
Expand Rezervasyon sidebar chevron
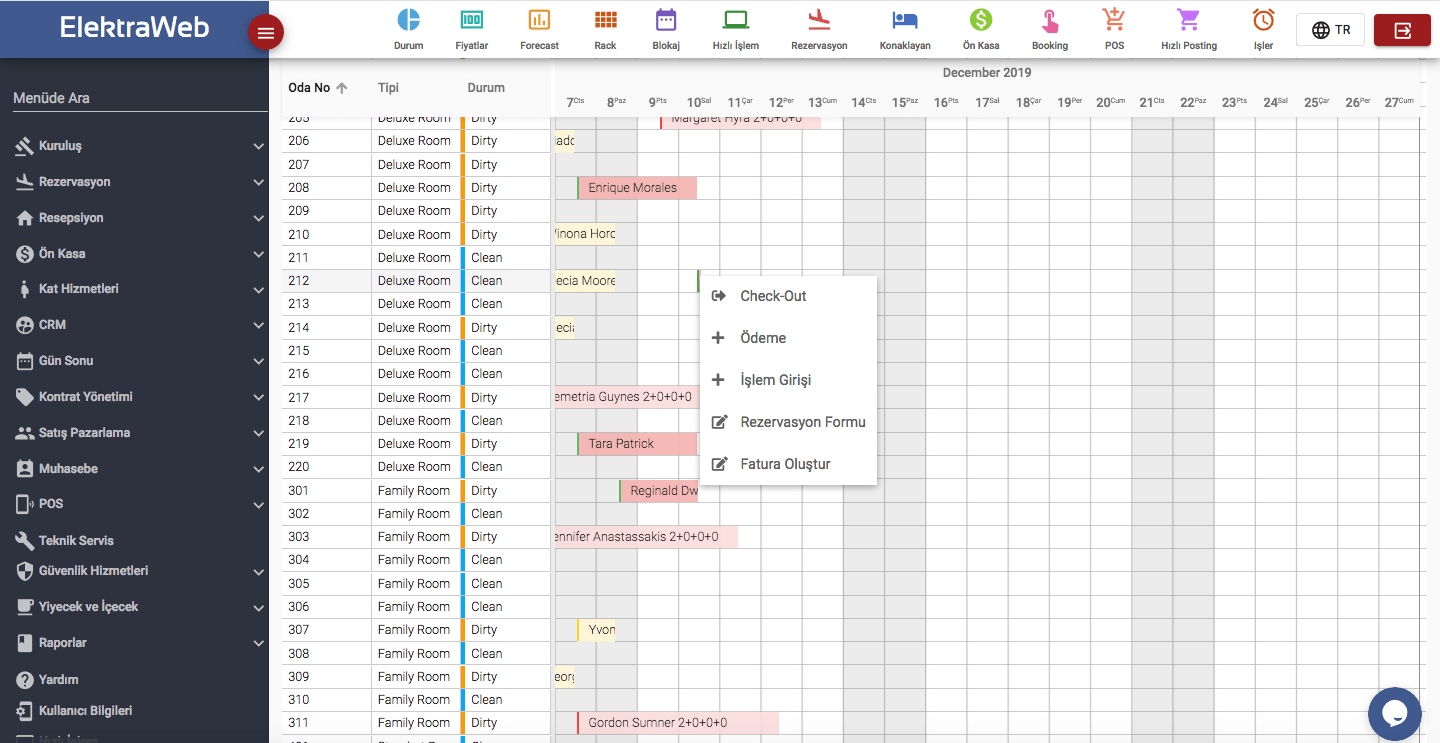coord(258,182)
